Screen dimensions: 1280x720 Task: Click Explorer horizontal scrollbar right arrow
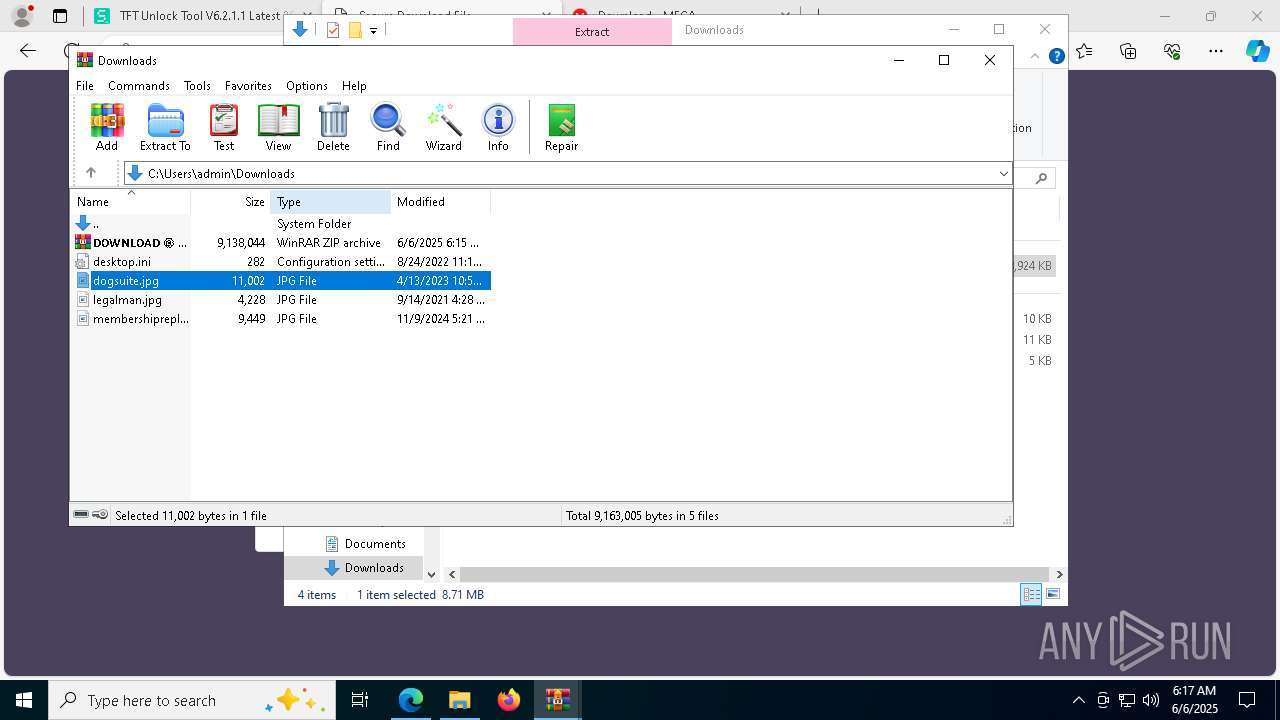[1059, 574]
